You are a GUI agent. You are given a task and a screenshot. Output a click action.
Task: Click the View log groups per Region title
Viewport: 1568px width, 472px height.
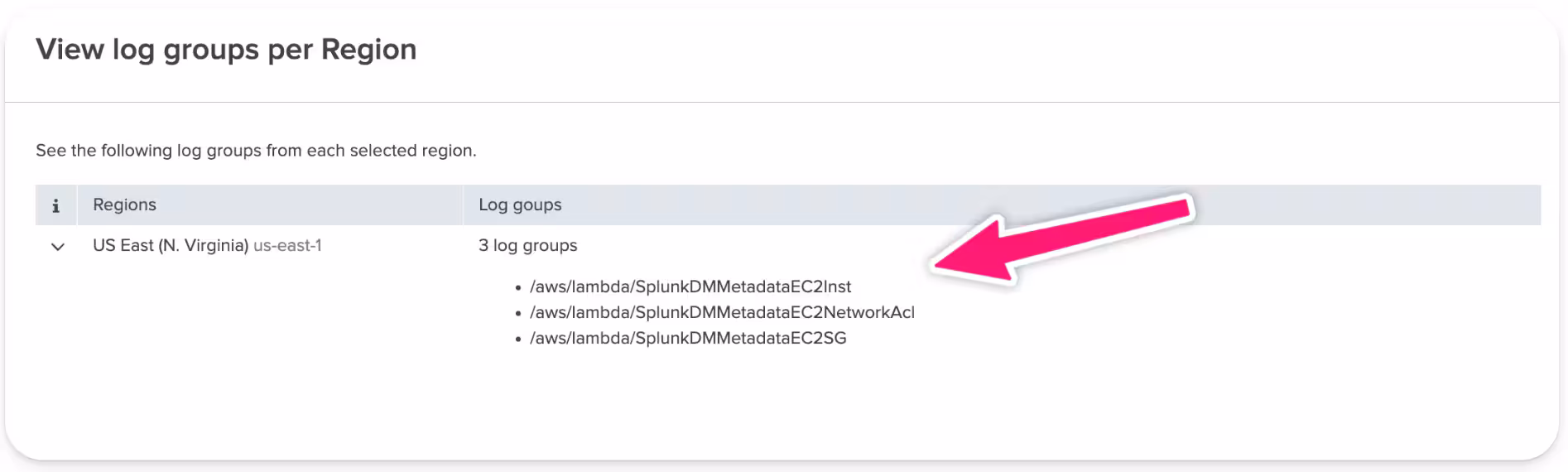point(226,50)
